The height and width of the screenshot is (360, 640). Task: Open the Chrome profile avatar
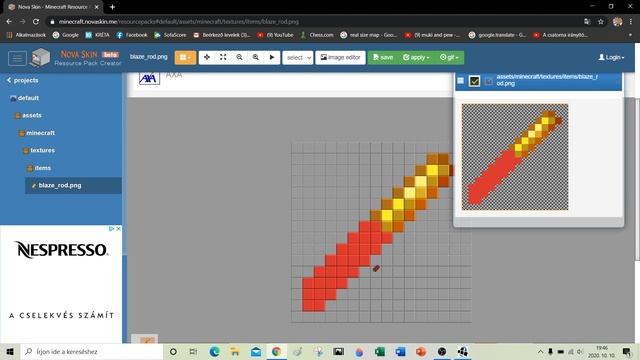click(x=617, y=22)
